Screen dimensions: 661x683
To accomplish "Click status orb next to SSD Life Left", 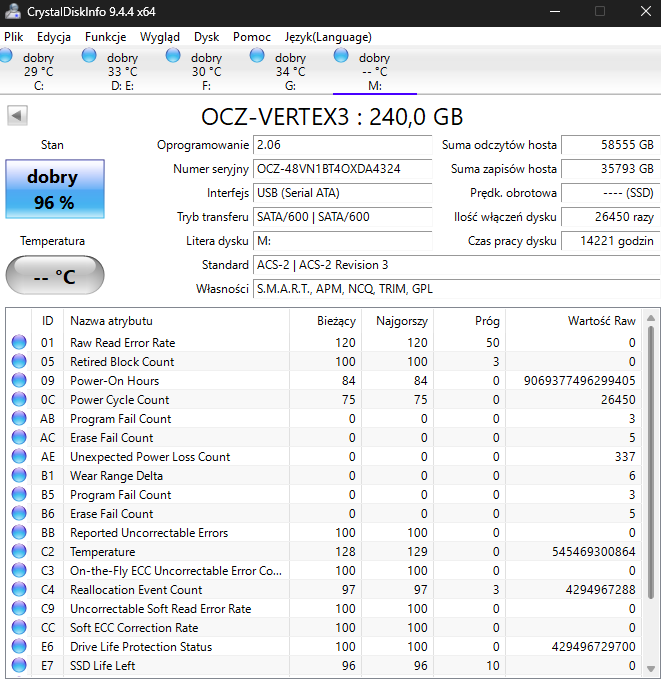I will (19, 666).
